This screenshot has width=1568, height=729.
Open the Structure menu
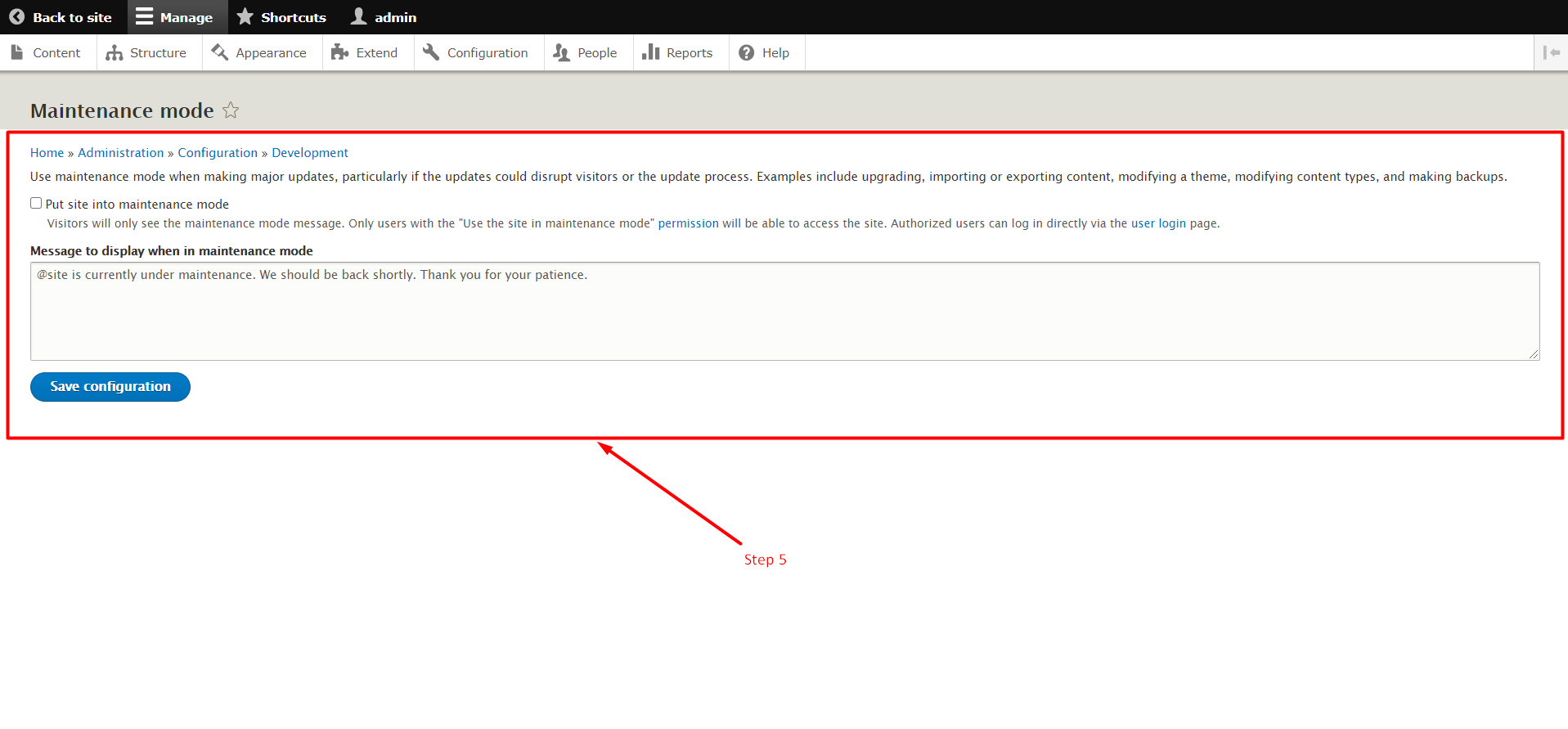pyautogui.click(x=147, y=52)
